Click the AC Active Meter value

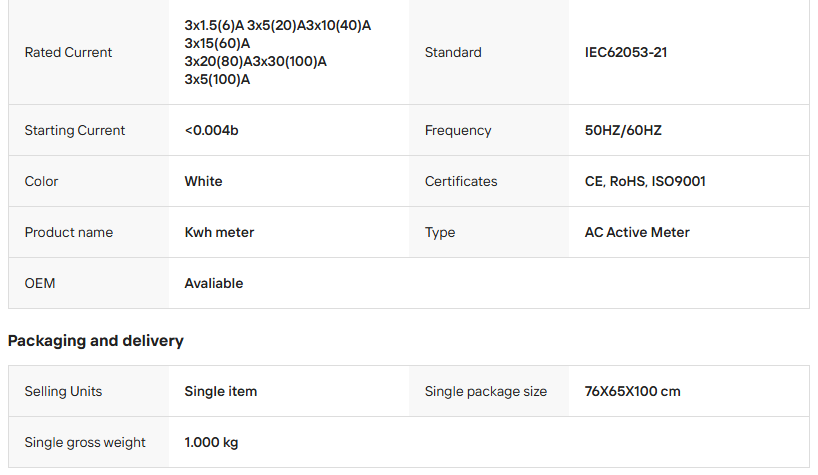coord(637,232)
